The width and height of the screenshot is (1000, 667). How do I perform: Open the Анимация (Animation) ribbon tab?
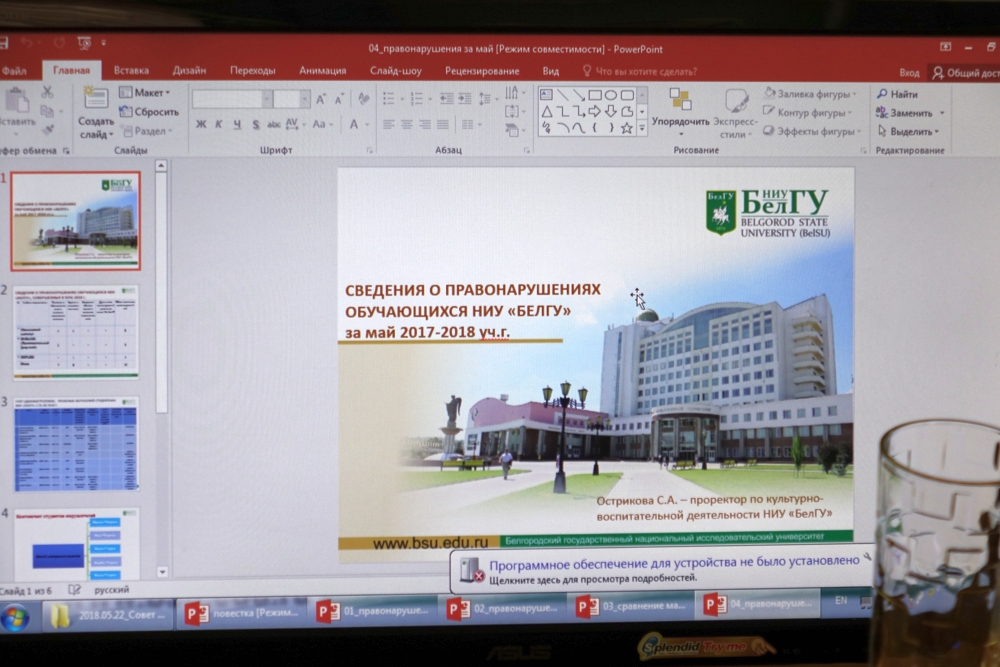click(322, 71)
